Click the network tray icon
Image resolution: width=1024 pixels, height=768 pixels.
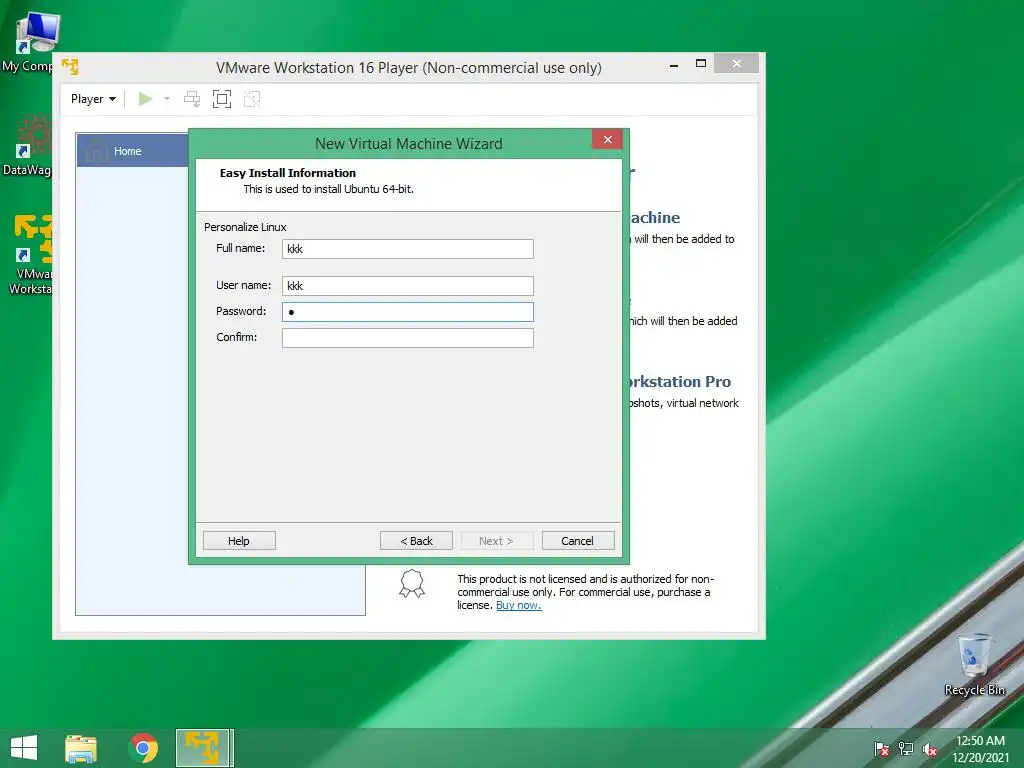906,749
